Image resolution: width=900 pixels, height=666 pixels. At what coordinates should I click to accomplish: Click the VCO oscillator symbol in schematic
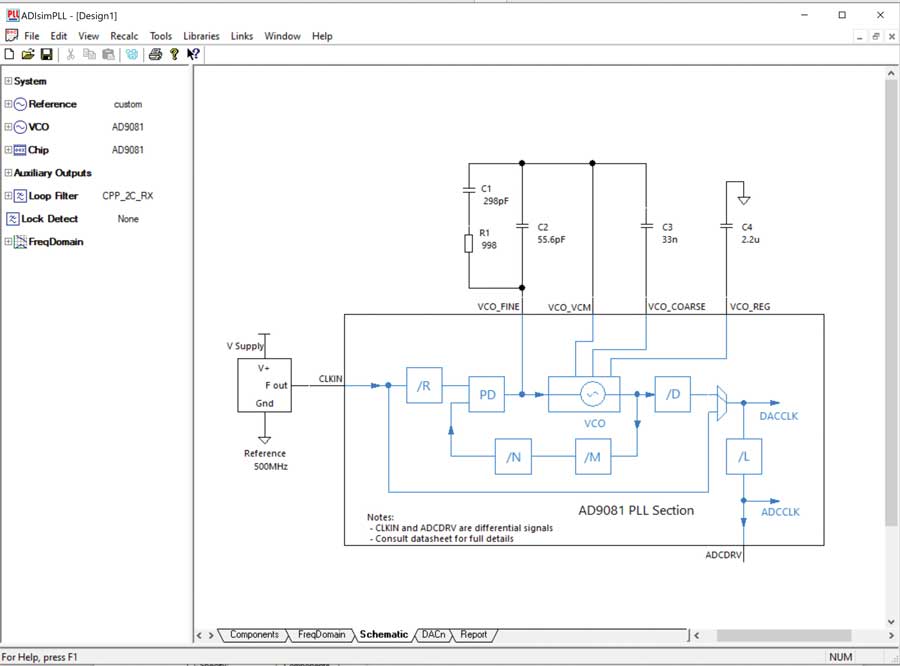(592, 394)
